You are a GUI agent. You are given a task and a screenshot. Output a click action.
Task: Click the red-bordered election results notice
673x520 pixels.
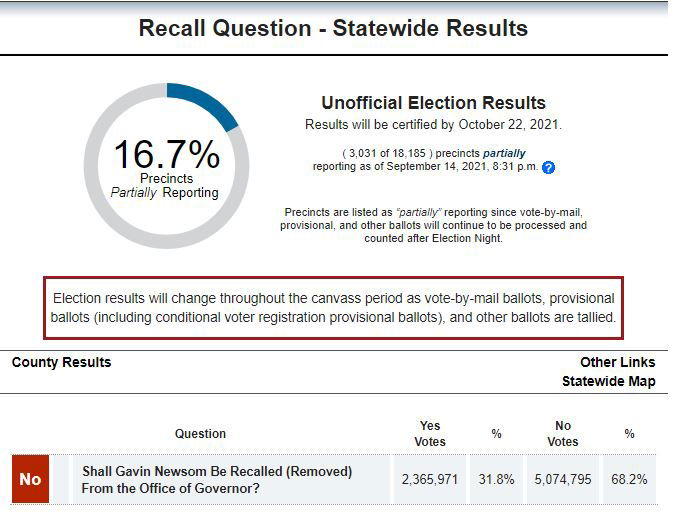click(334, 308)
